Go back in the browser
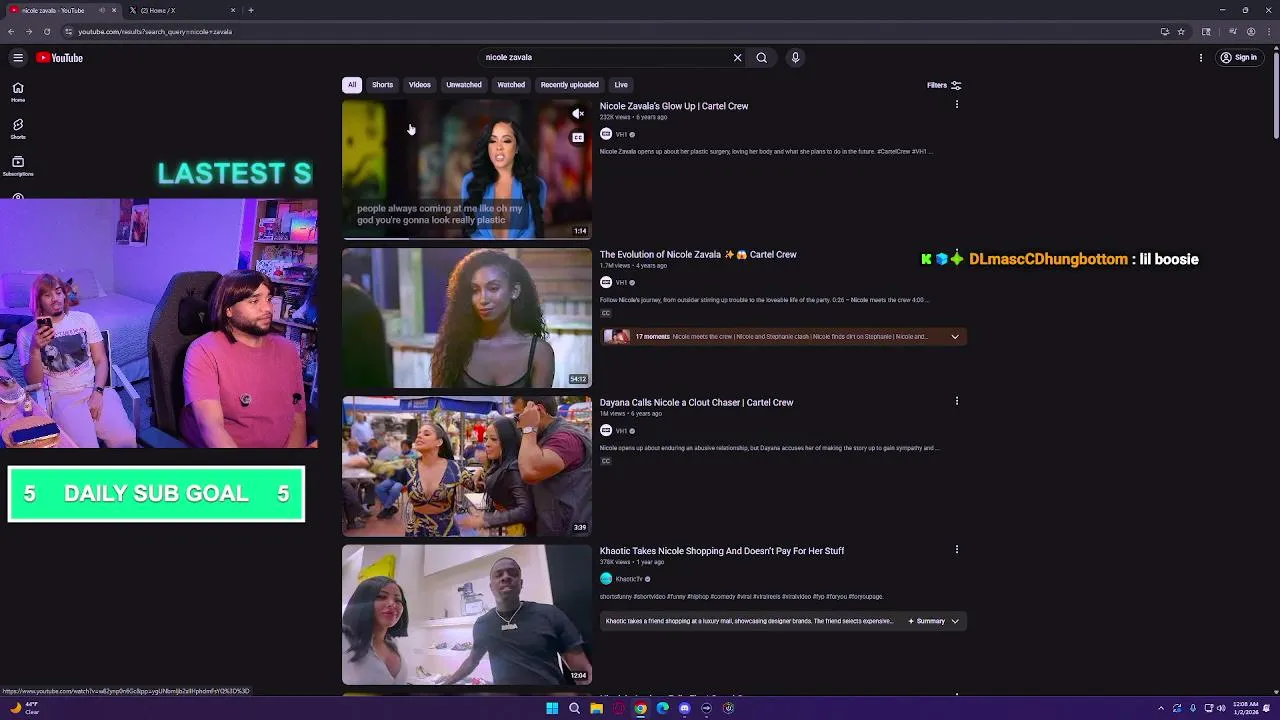Image resolution: width=1280 pixels, height=720 pixels. point(11,31)
